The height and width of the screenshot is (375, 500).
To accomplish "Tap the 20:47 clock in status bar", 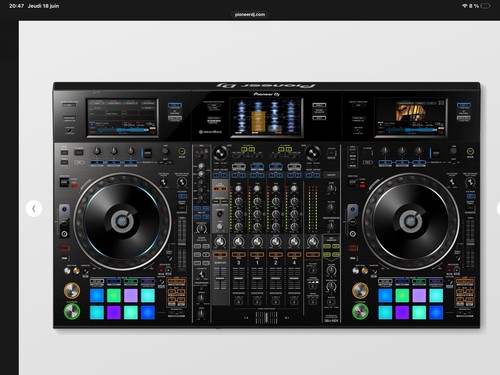I will (x=16, y=6).
